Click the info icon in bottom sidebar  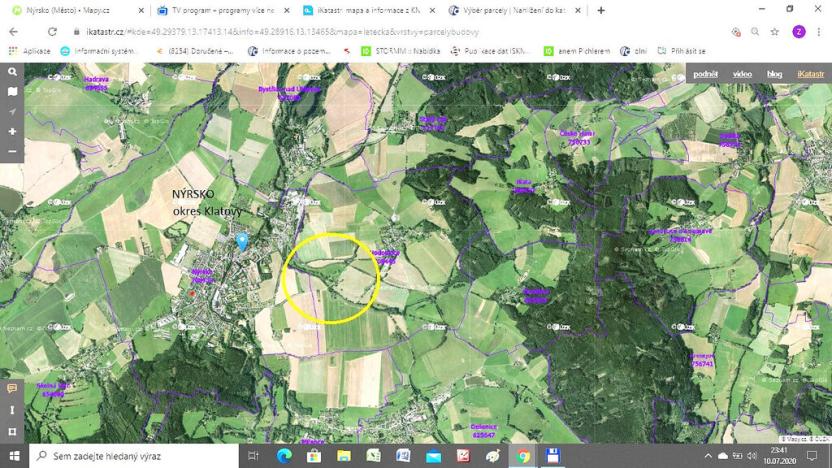point(12,410)
